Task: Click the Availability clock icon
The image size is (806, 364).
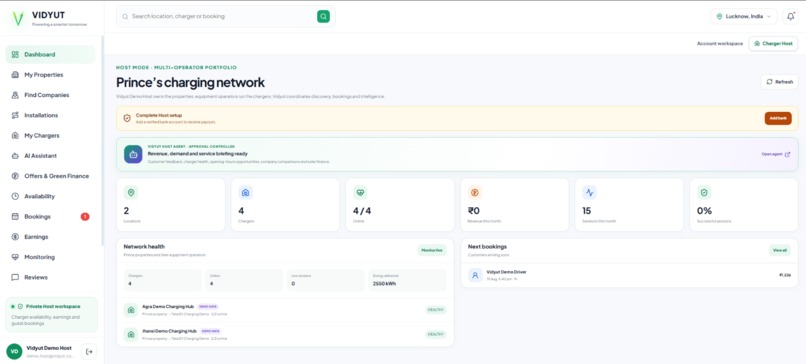Action: coord(15,196)
